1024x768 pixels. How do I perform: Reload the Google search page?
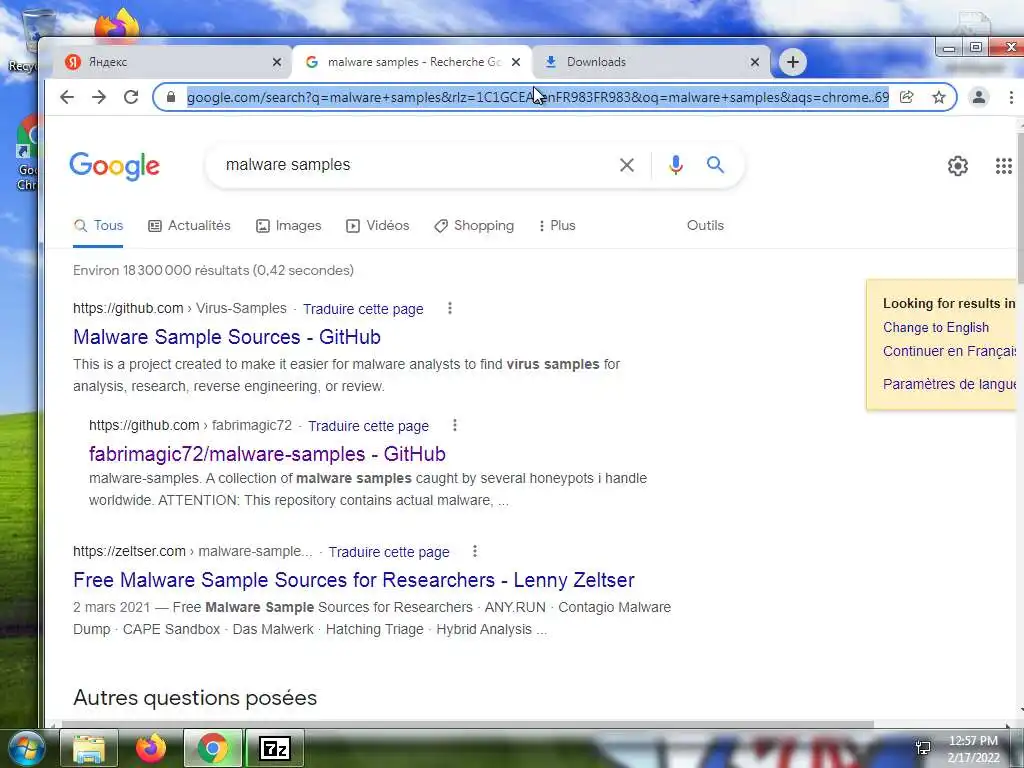[x=131, y=97]
